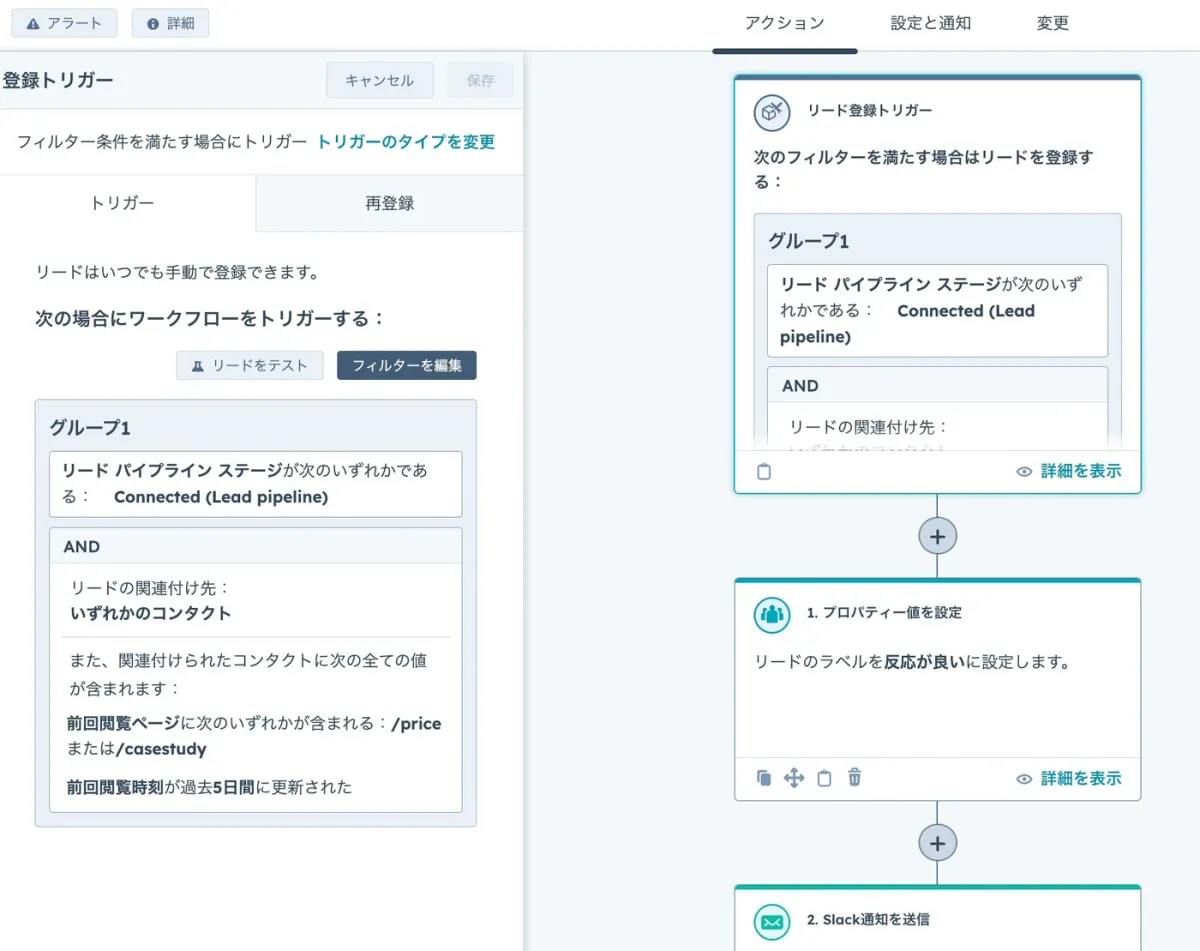Image resolution: width=1200 pixels, height=951 pixels.
Task: Switch to the 変更 tab
Action: pyautogui.click(x=1051, y=21)
